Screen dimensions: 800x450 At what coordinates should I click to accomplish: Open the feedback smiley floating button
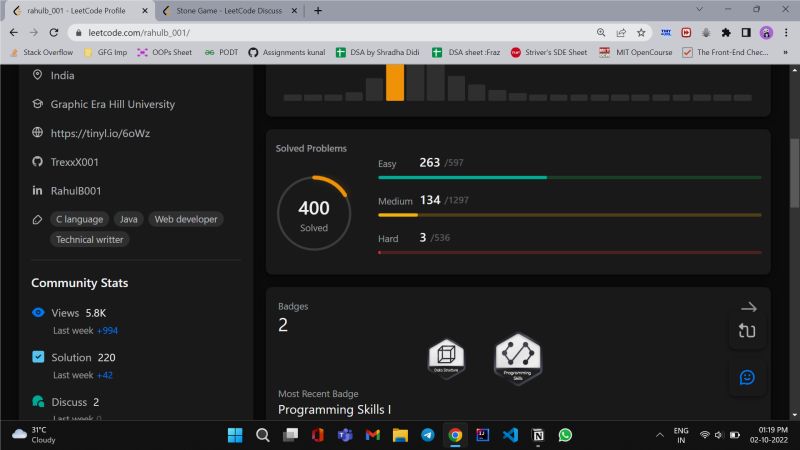[x=747, y=378]
